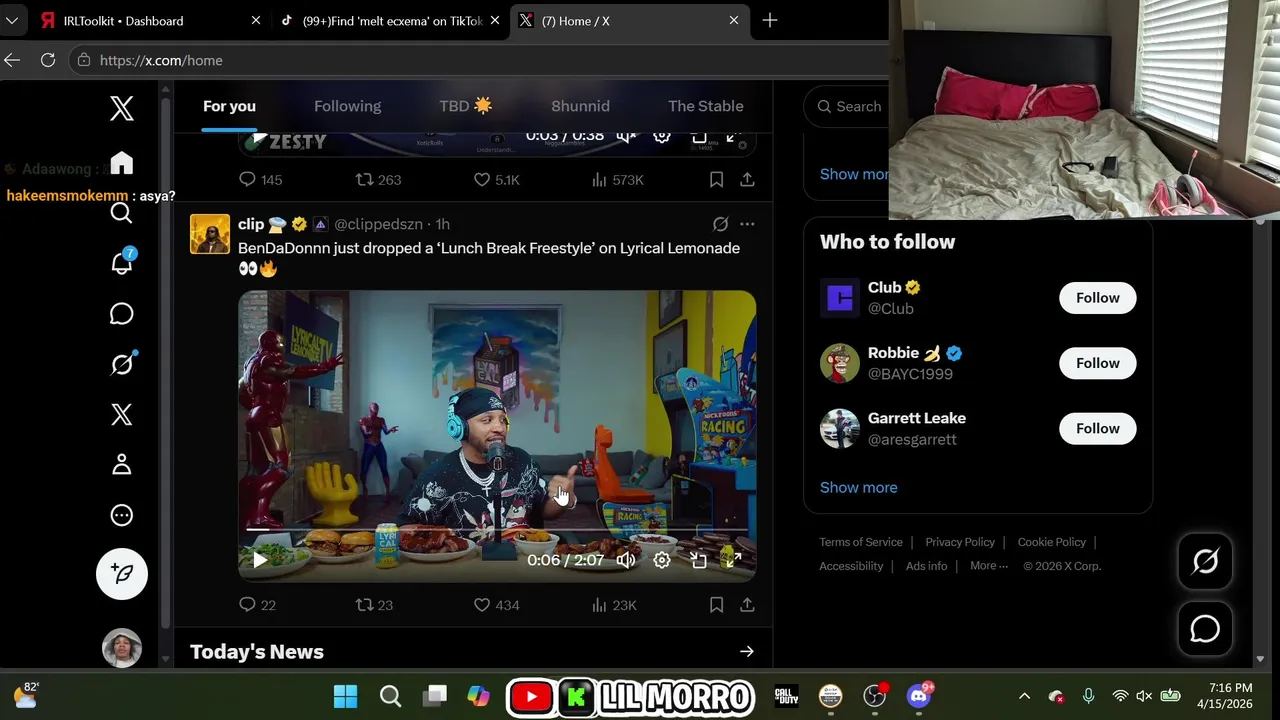
Task: Reply to upper post with 145 comments
Action: (260, 180)
